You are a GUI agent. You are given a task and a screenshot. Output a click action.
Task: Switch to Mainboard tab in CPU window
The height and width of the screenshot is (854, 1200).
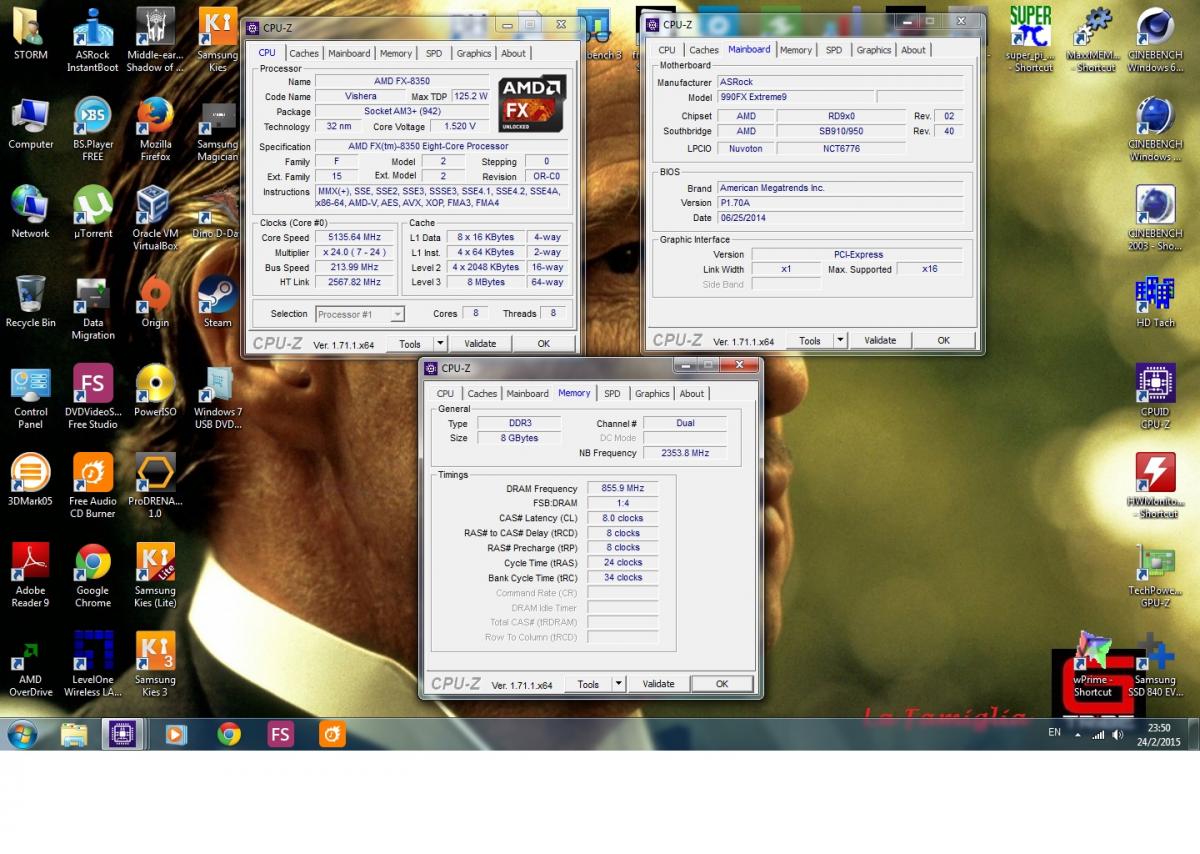click(349, 53)
